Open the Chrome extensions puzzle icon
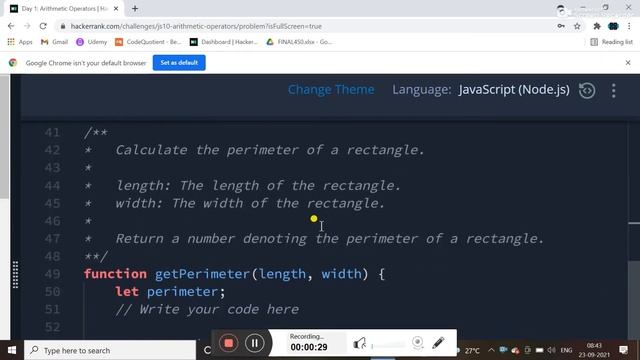 click(x=597, y=26)
